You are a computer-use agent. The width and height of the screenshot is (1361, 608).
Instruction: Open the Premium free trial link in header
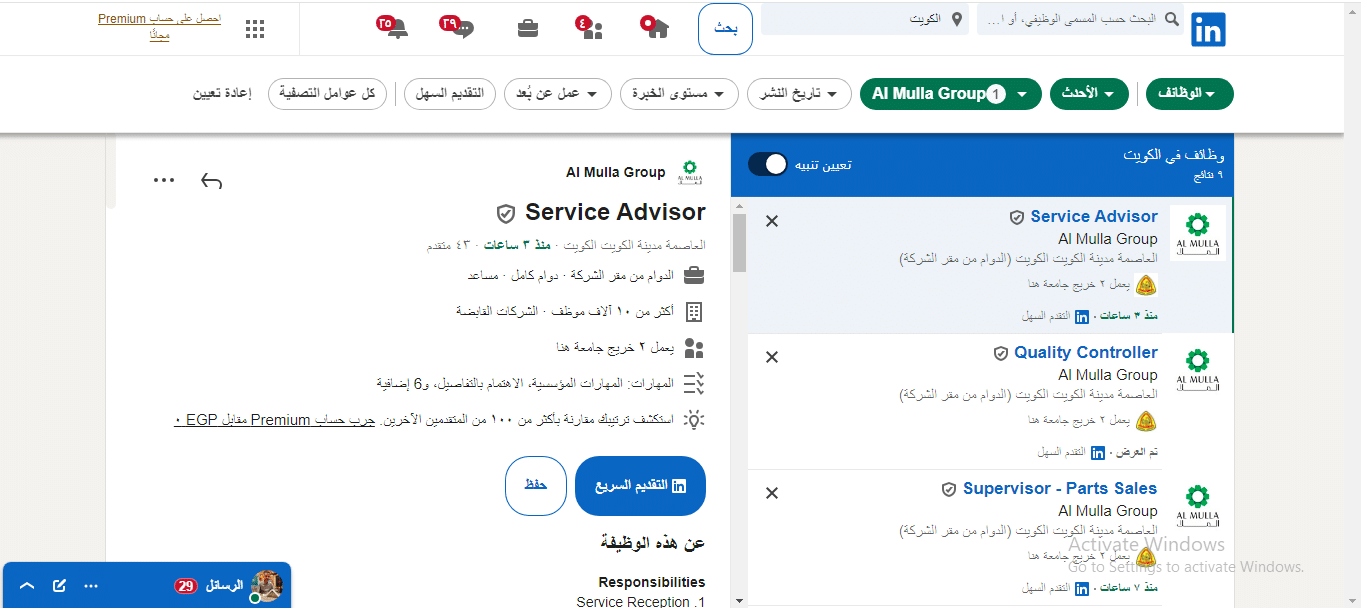(x=159, y=27)
